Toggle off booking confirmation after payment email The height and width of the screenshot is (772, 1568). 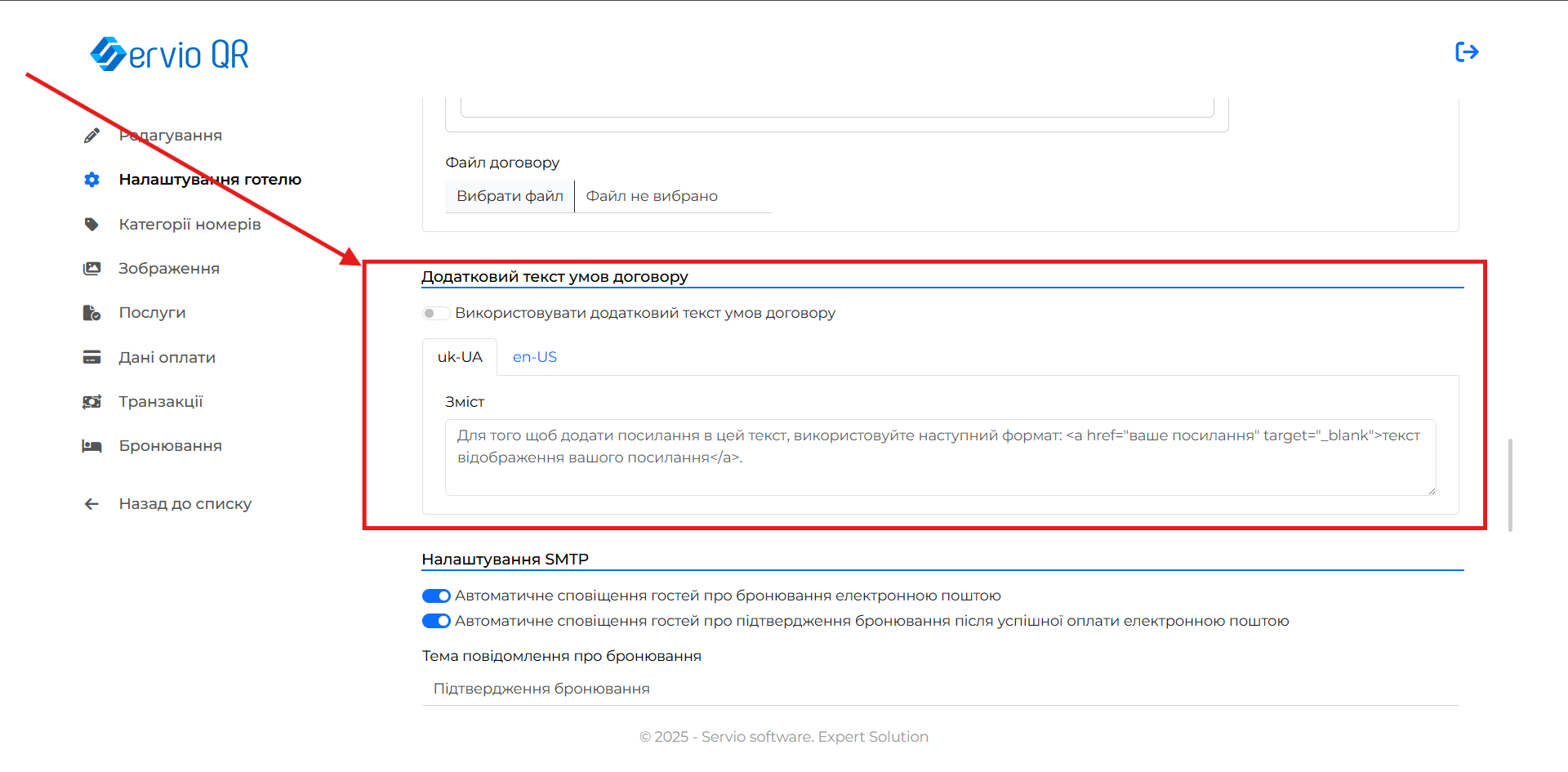[436, 622]
